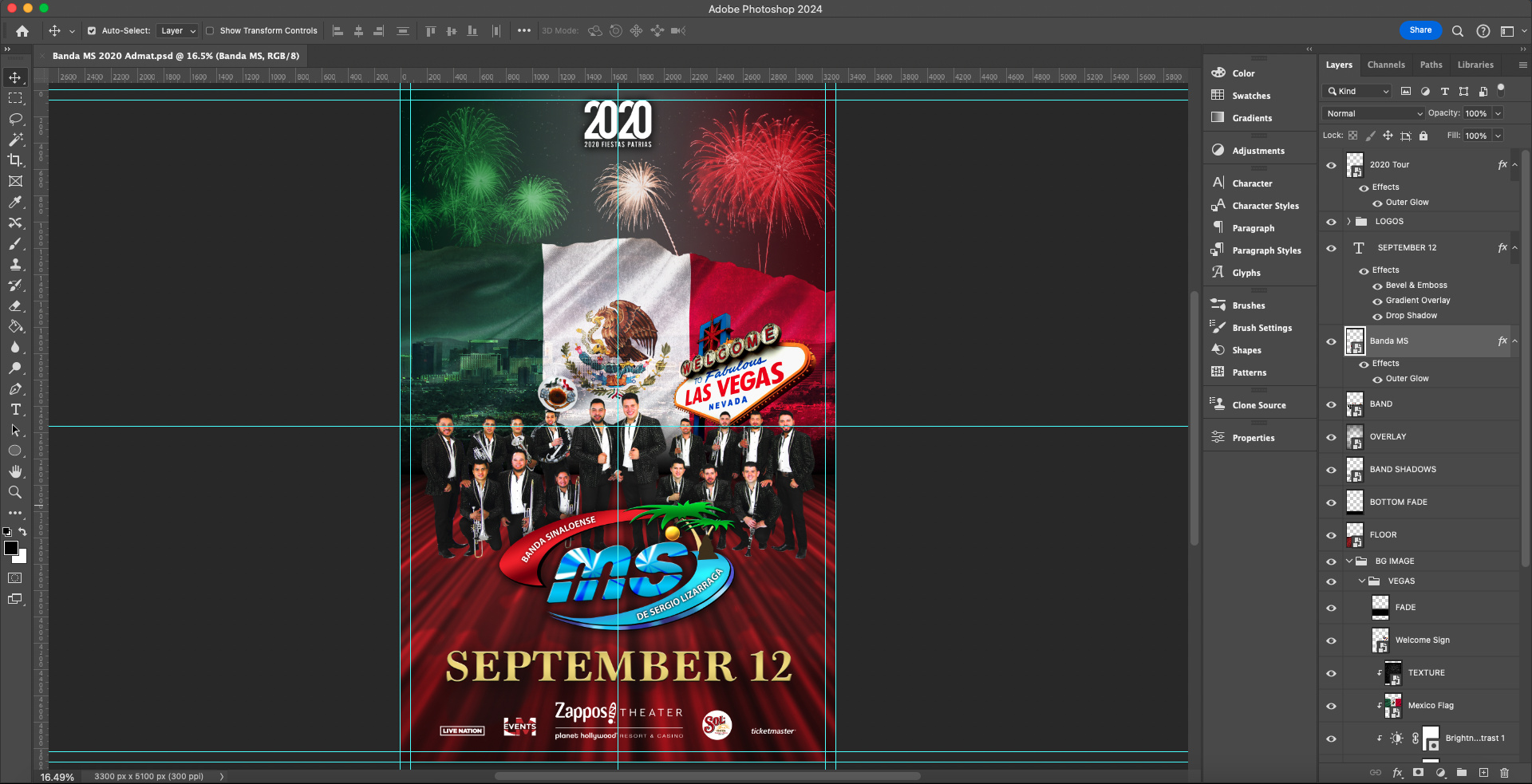The width and height of the screenshot is (1532, 784).
Task: Open the Auto-Select Layer dropdown
Action: [x=177, y=31]
